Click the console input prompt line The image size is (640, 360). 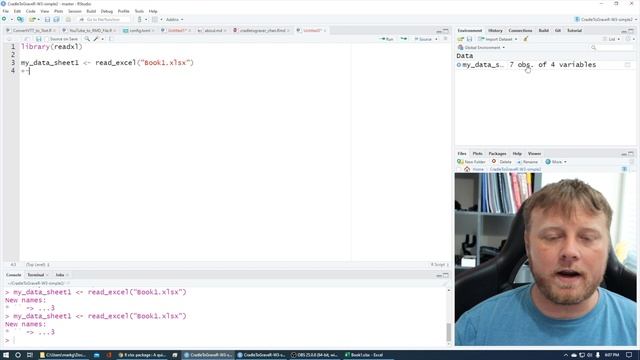224,340
